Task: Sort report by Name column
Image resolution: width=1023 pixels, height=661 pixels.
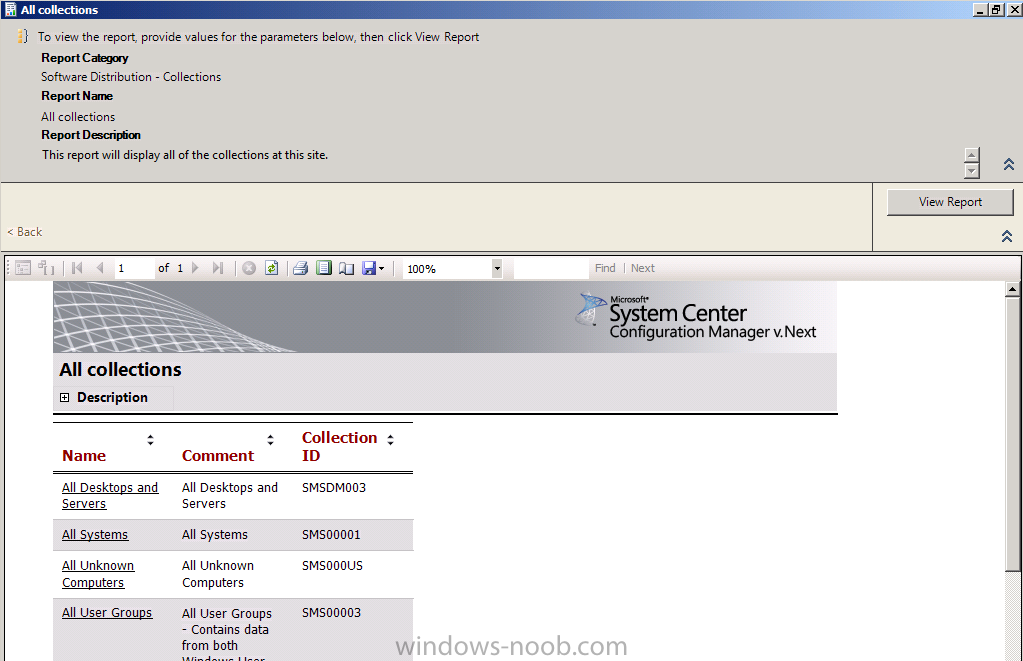Action: coord(150,440)
